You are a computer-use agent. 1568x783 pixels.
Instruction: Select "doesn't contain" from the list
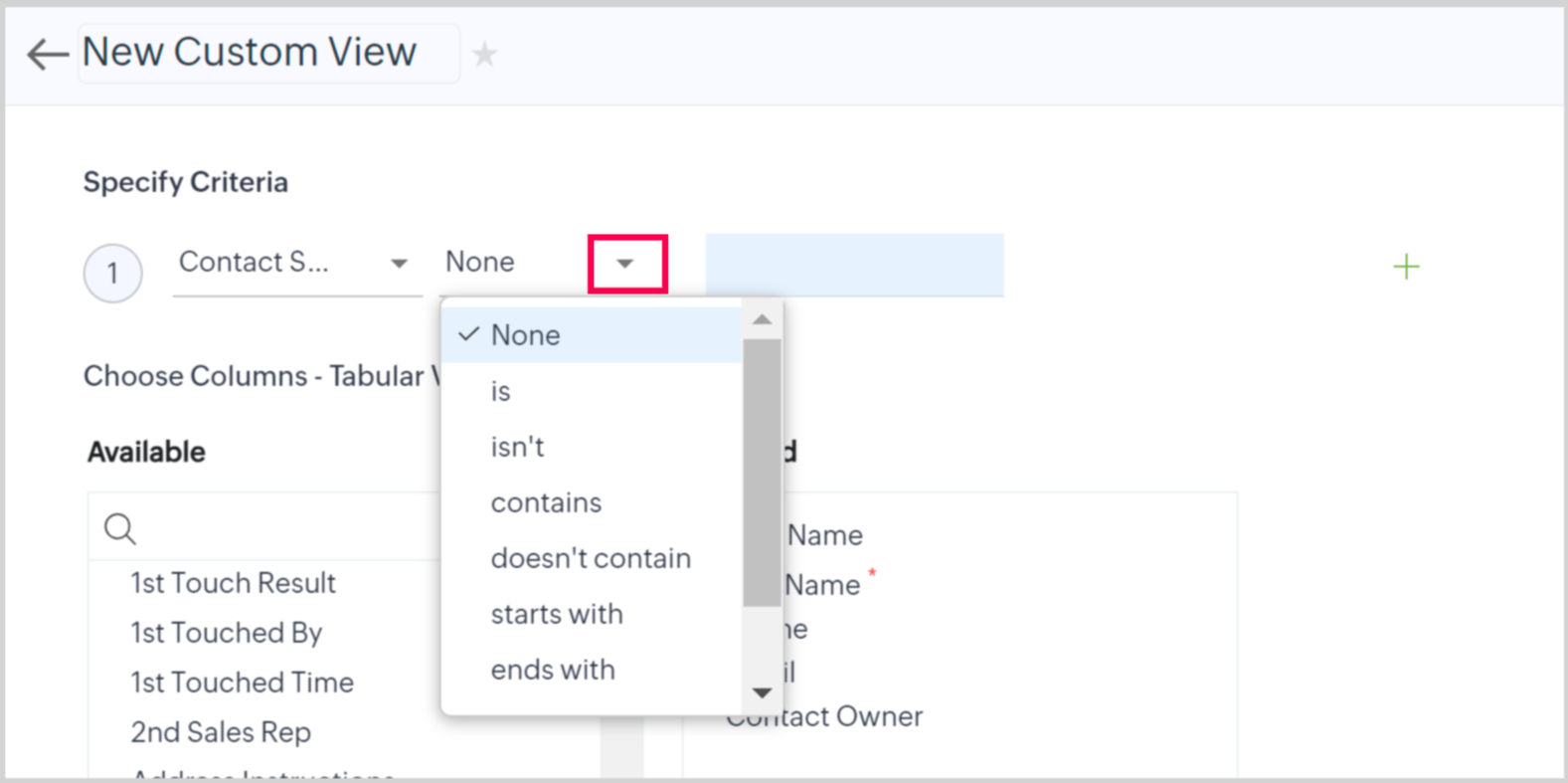coord(591,558)
